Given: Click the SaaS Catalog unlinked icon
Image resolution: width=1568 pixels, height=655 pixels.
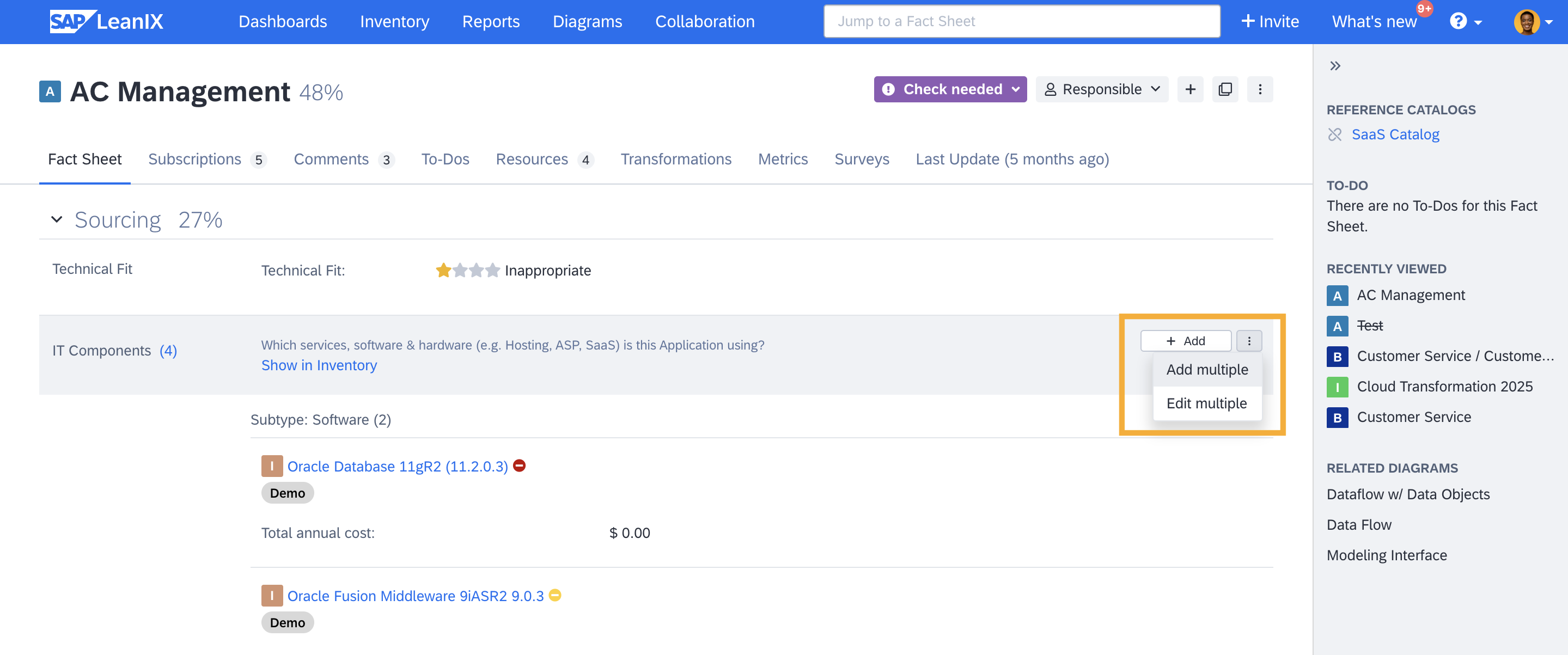Looking at the screenshot, I should tap(1335, 134).
